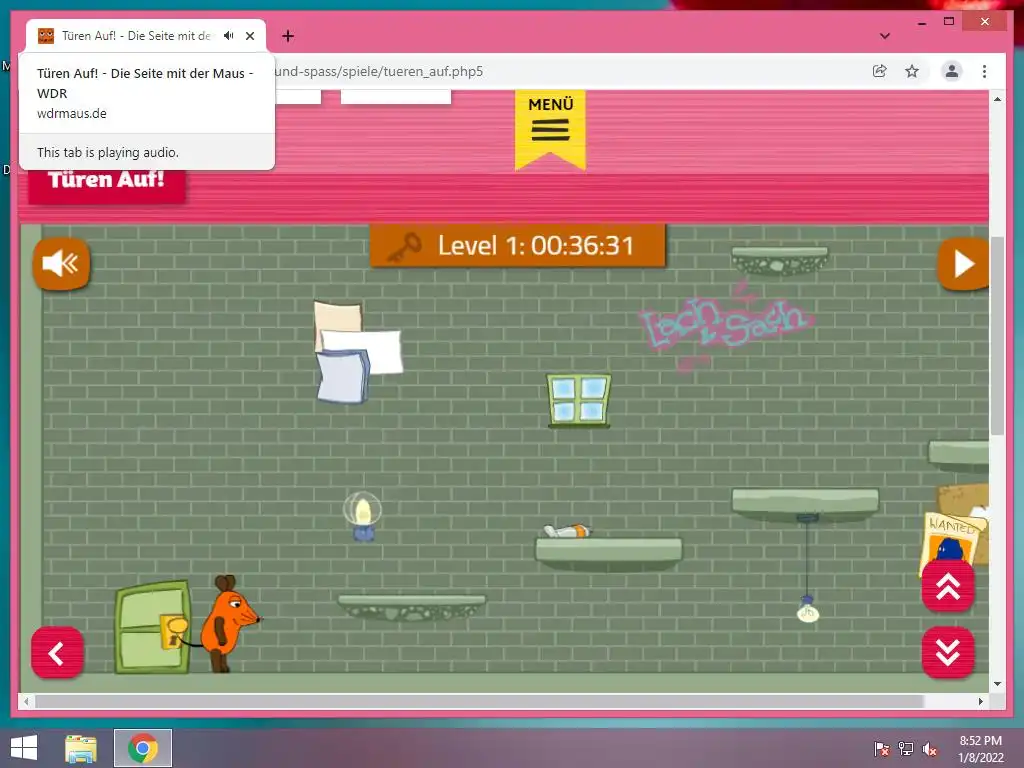1024x768 pixels.
Task: Click the tray network icon
Action: 906,749
